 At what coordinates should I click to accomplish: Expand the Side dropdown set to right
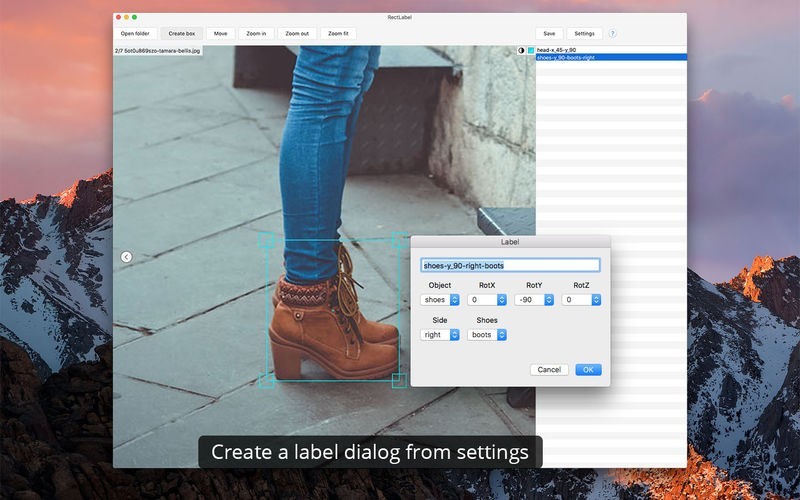440,335
